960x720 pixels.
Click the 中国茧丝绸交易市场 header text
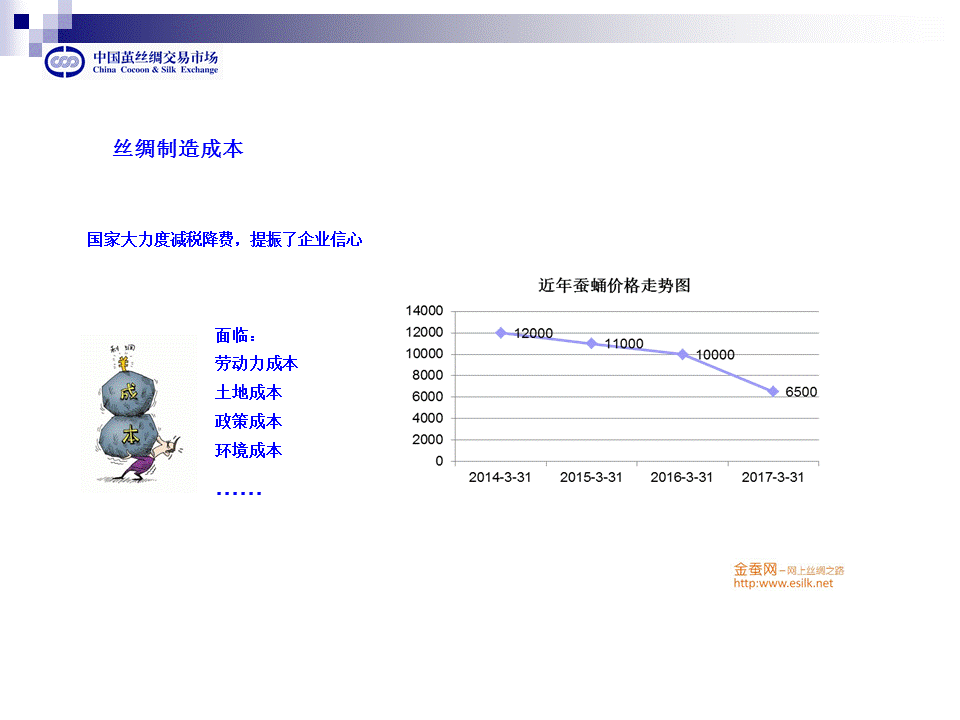coord(155,57)
